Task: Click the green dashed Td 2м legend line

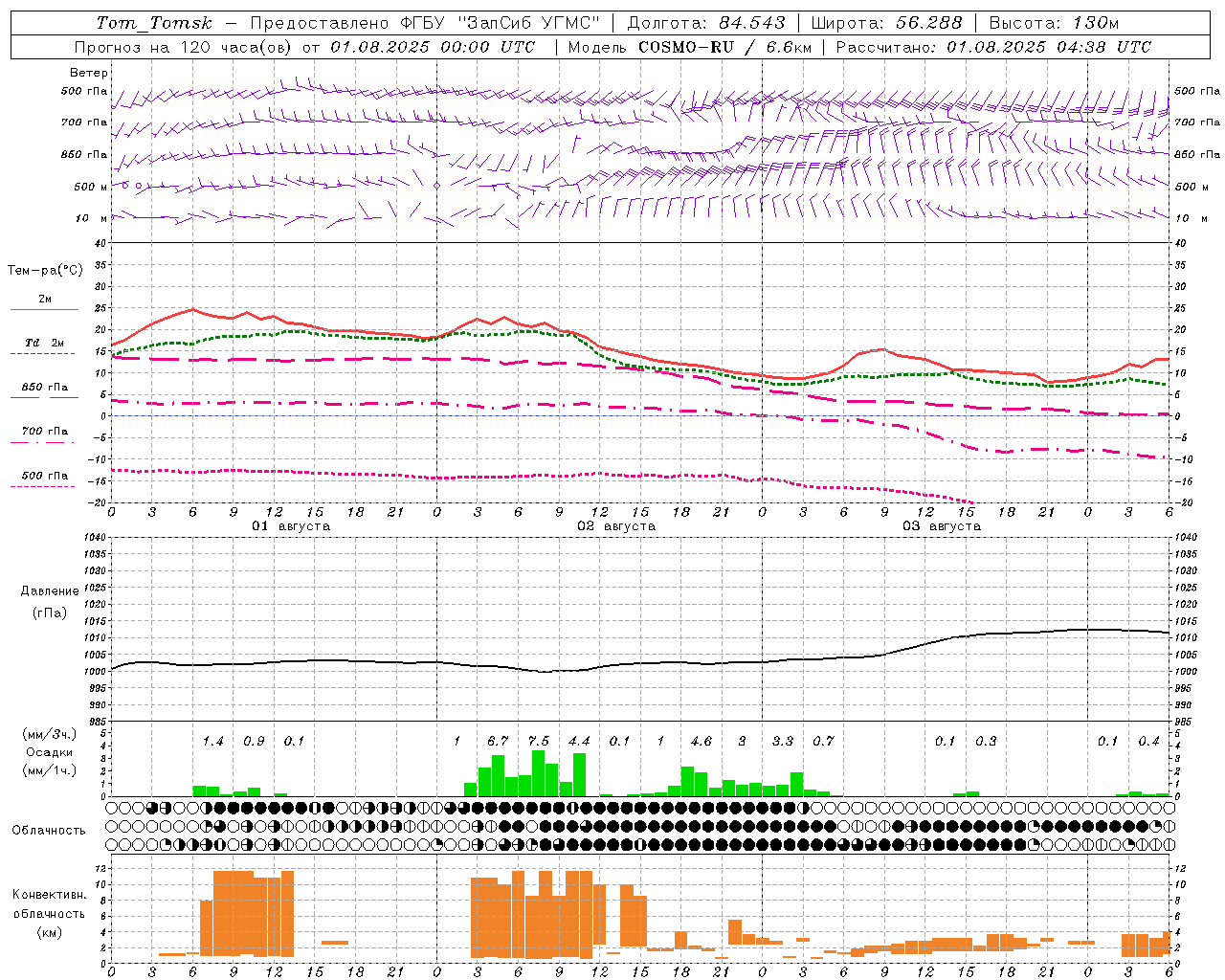Action: (x=43, y=354)
